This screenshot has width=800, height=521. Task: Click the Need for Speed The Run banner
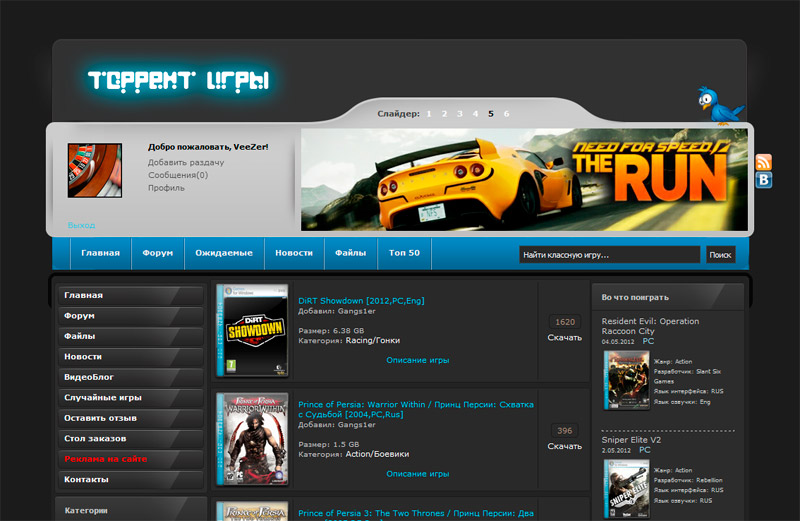tap(524, 180)
